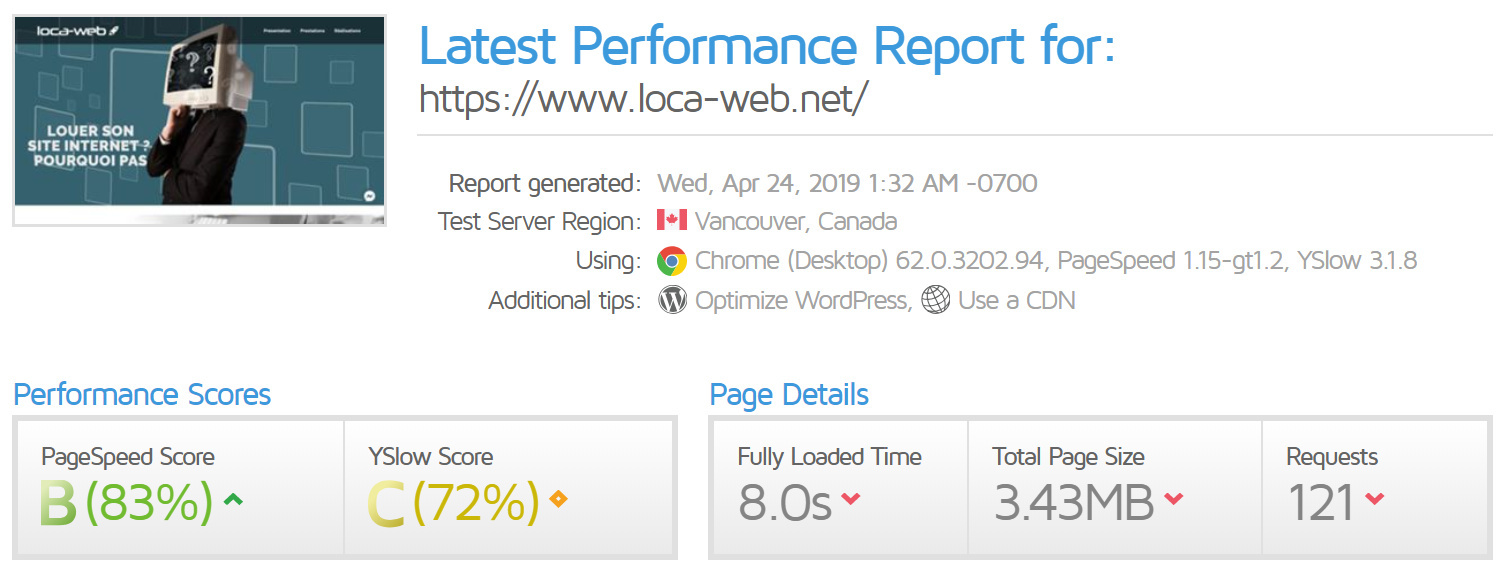Click the loca-web site screenshot thumbnail

[x=199, y=120]
